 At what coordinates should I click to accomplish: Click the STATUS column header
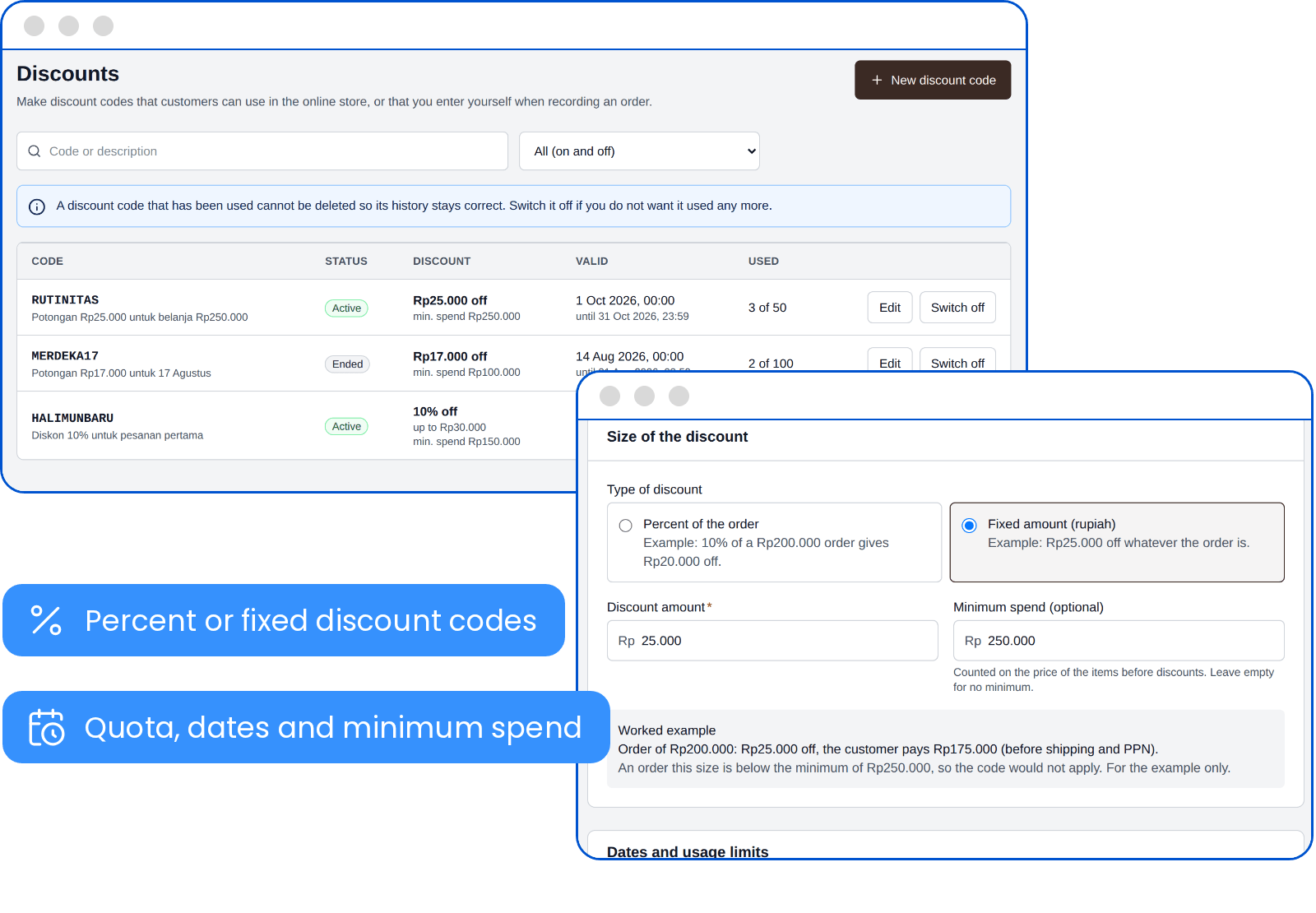[x=346, y=262]
